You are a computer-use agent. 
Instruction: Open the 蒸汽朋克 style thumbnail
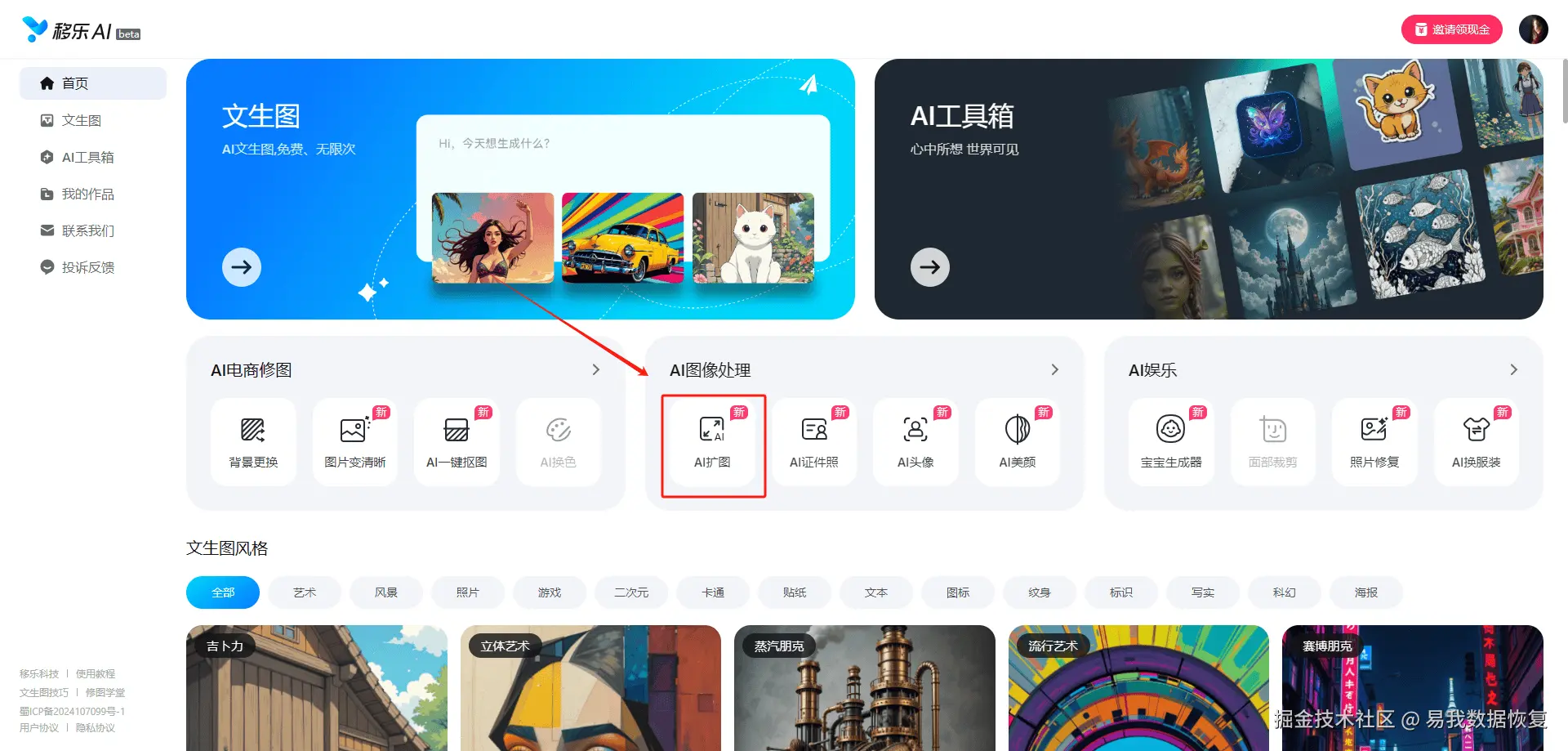tap(865, 688)
